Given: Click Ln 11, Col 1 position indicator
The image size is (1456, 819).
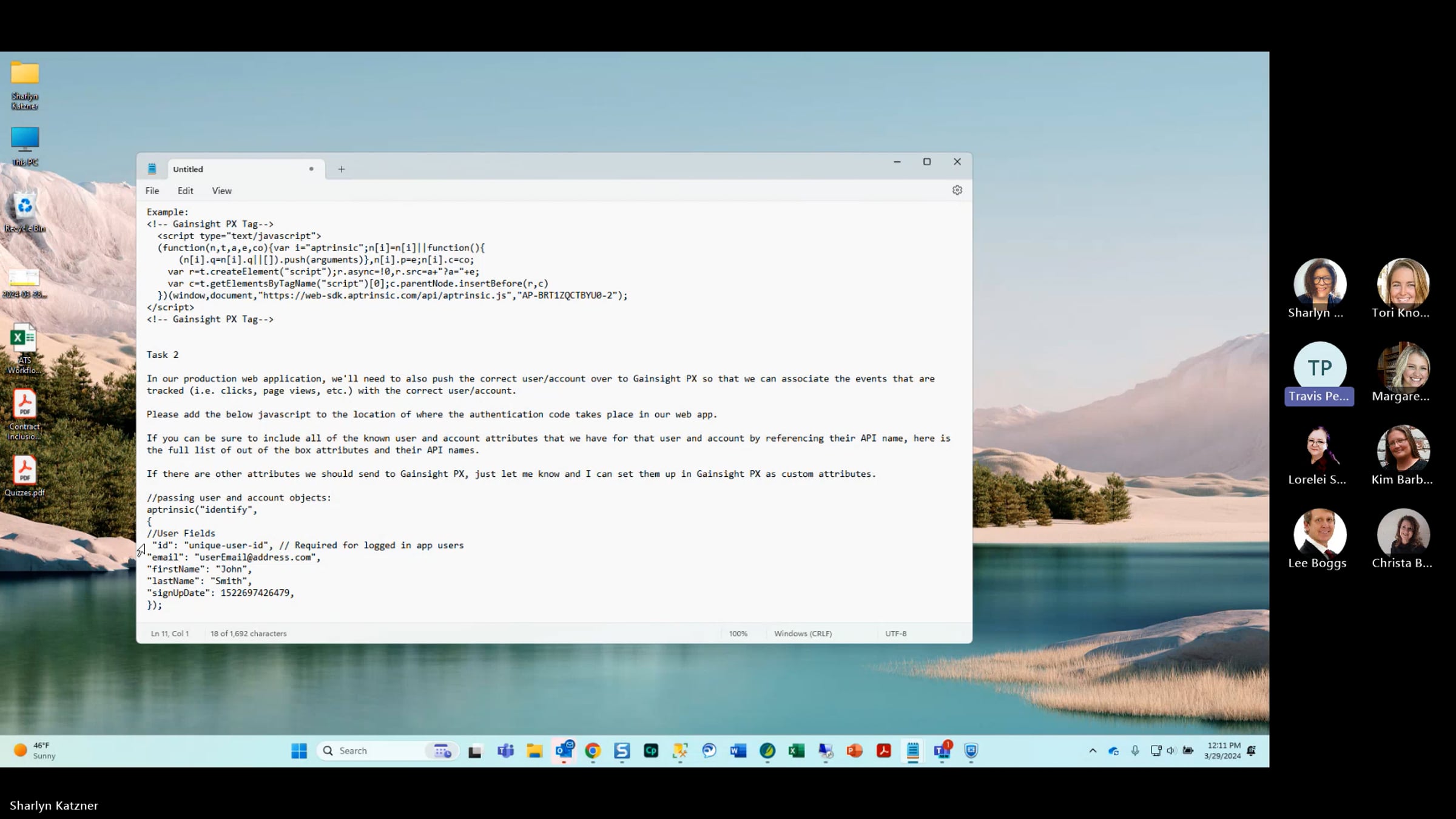Looking at the screenshot, I should click(x=170, y=633).
